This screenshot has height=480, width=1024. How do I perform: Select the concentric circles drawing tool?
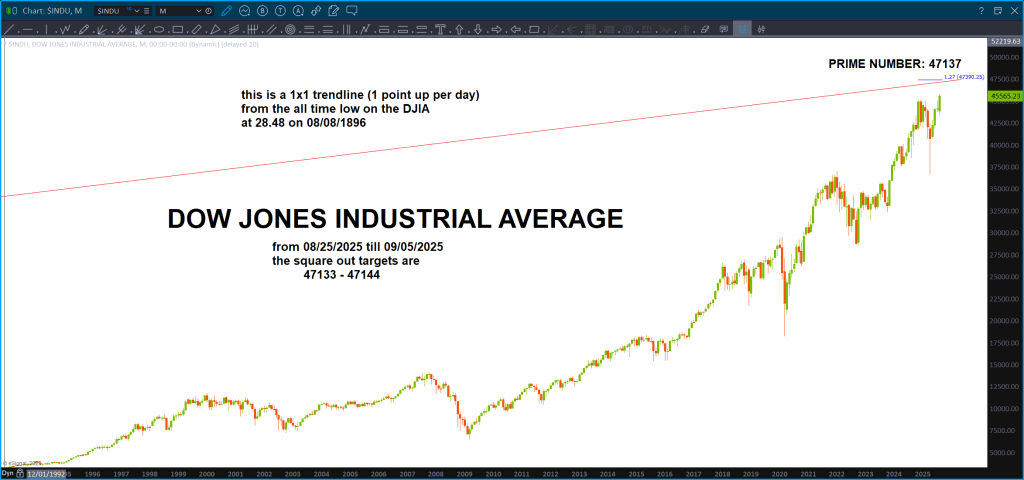click(290, 30)
